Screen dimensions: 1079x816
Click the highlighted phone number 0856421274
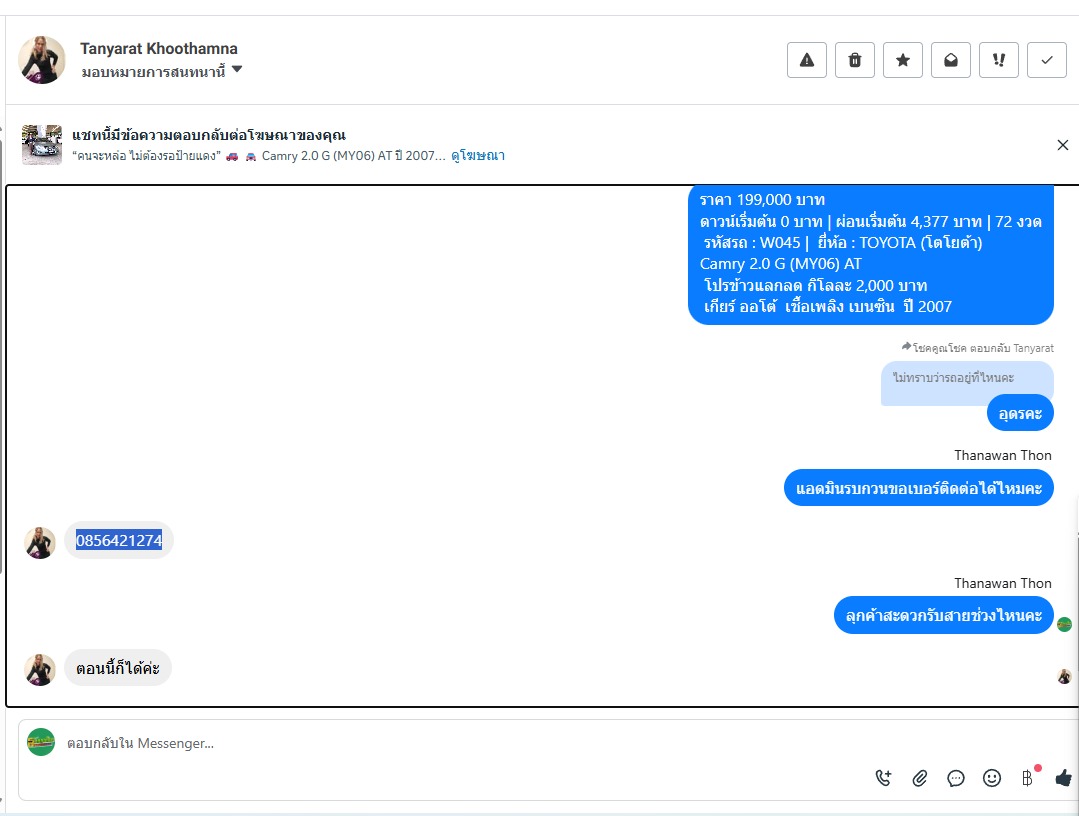(x=119, y=540)
